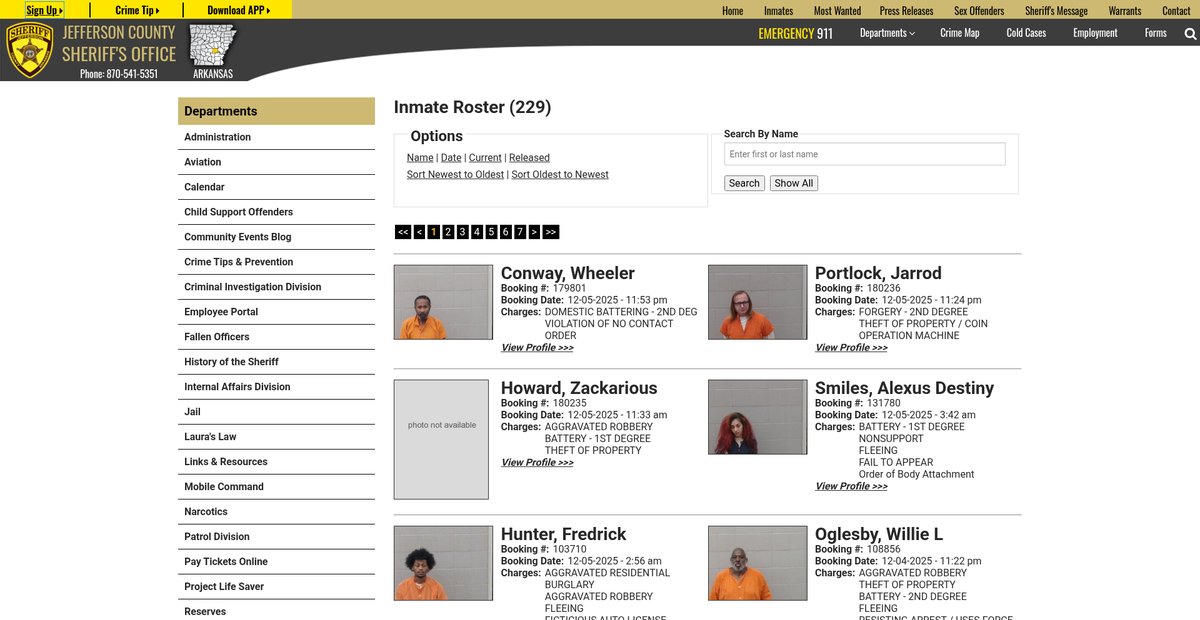Viewport: 1200px width, 620px height.
Task: Go to page 3 of roster
Action: coord(462,232)
